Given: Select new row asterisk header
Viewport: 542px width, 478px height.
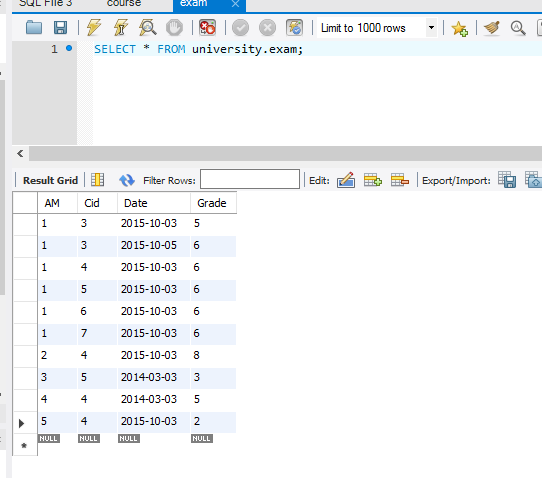Looking at the screenshot, I should [25, 445].
